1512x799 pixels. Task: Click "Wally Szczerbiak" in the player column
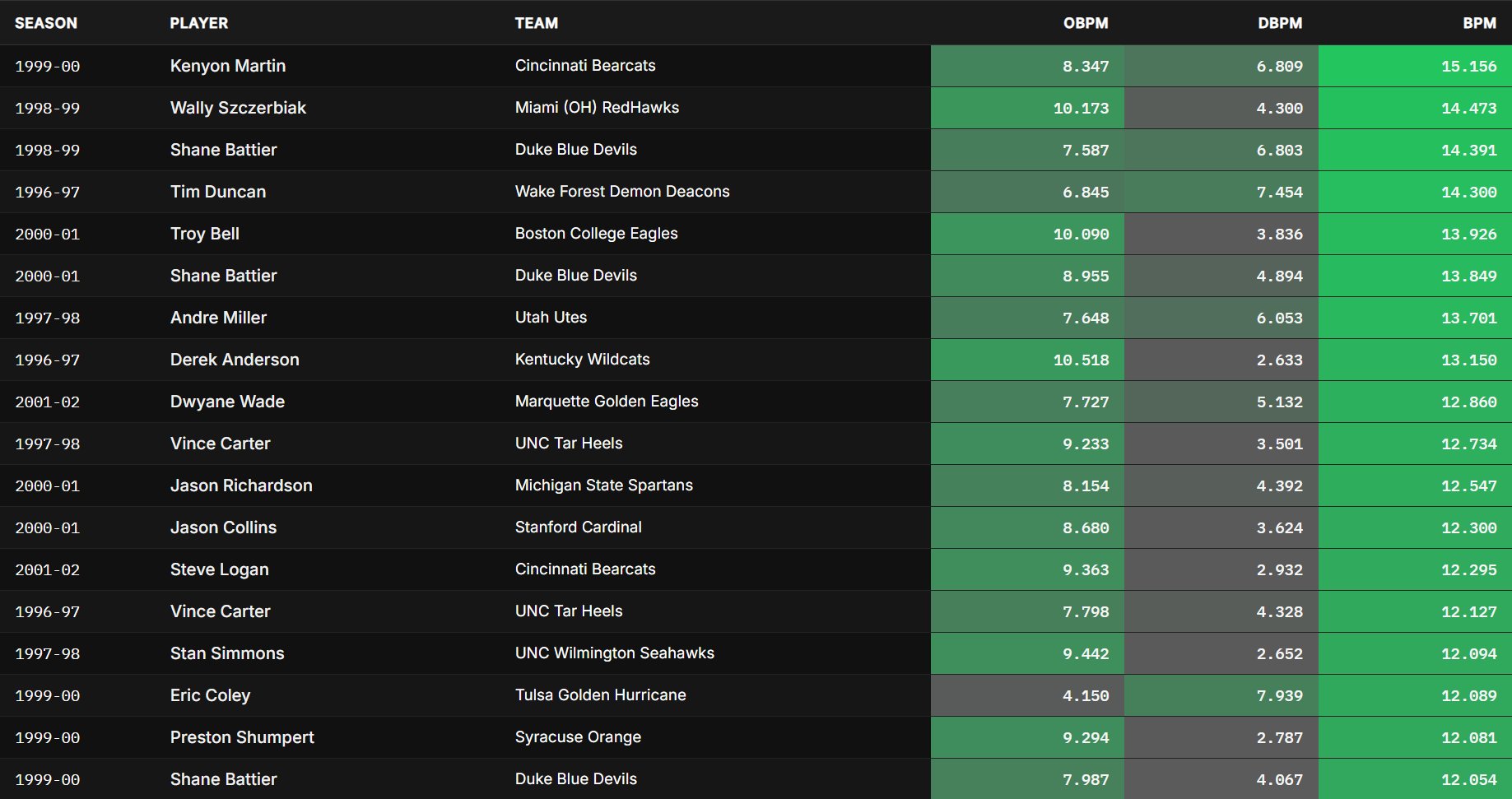[x=238, y=108]
